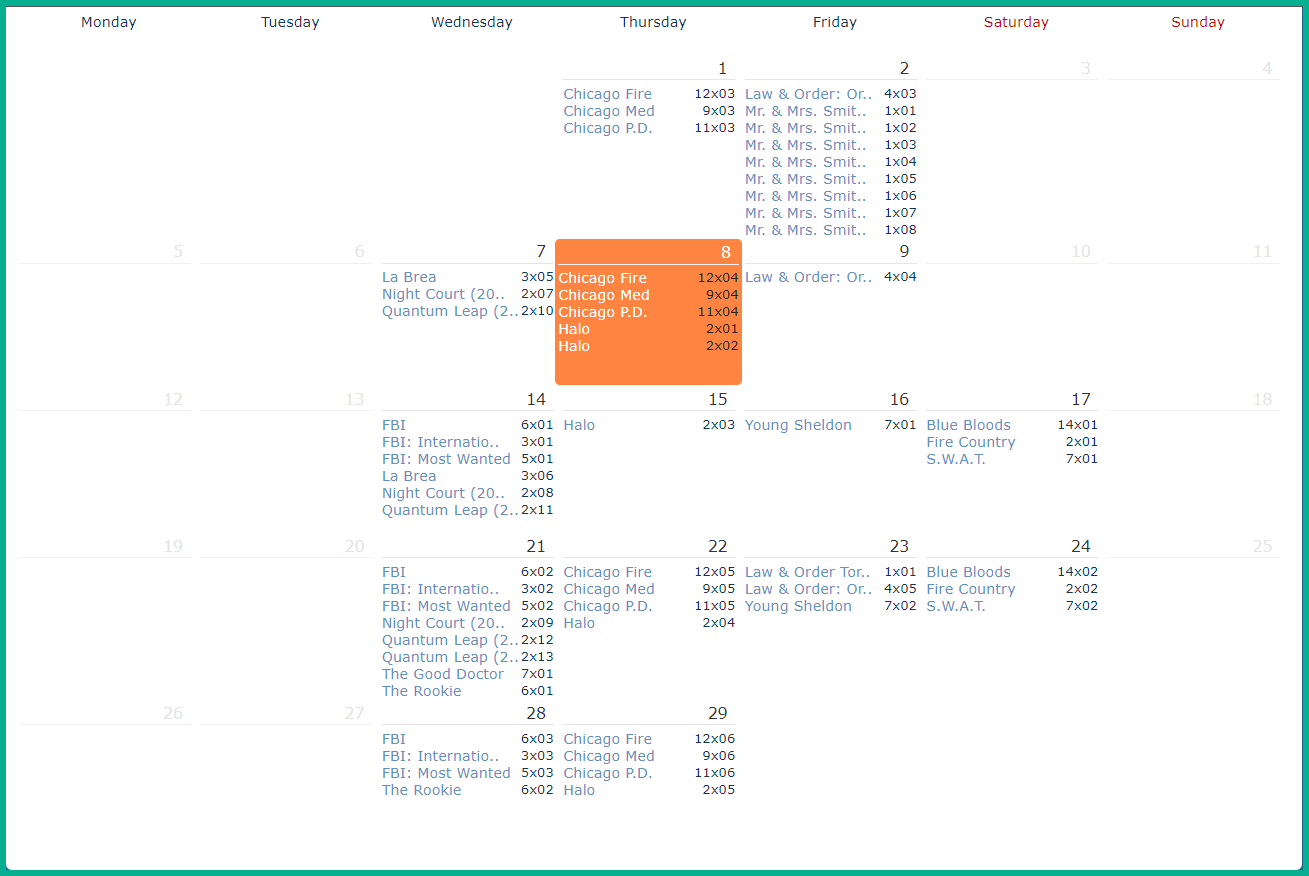The image size is (1309, 876).
Task: Open Quantum Leap episode 2x10
Action: 450,311
